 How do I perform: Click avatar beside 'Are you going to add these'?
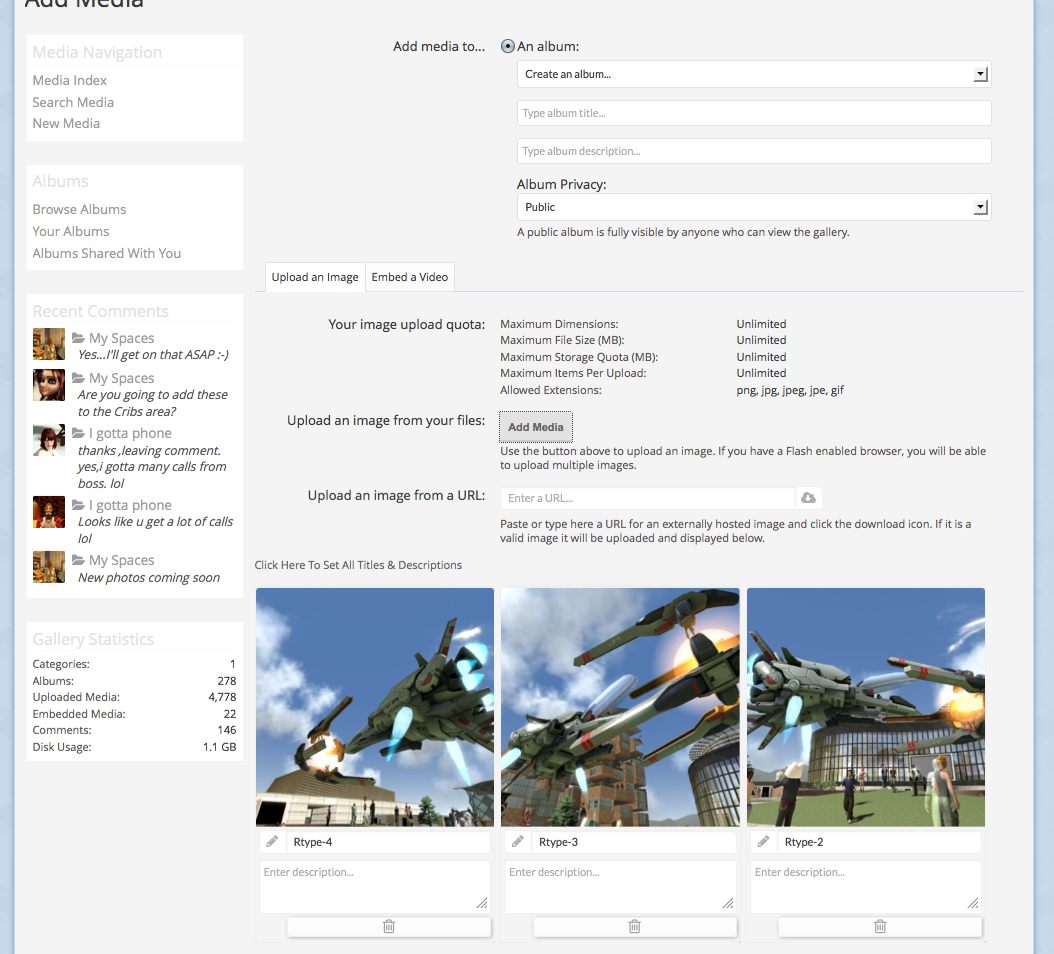[49, 385]
